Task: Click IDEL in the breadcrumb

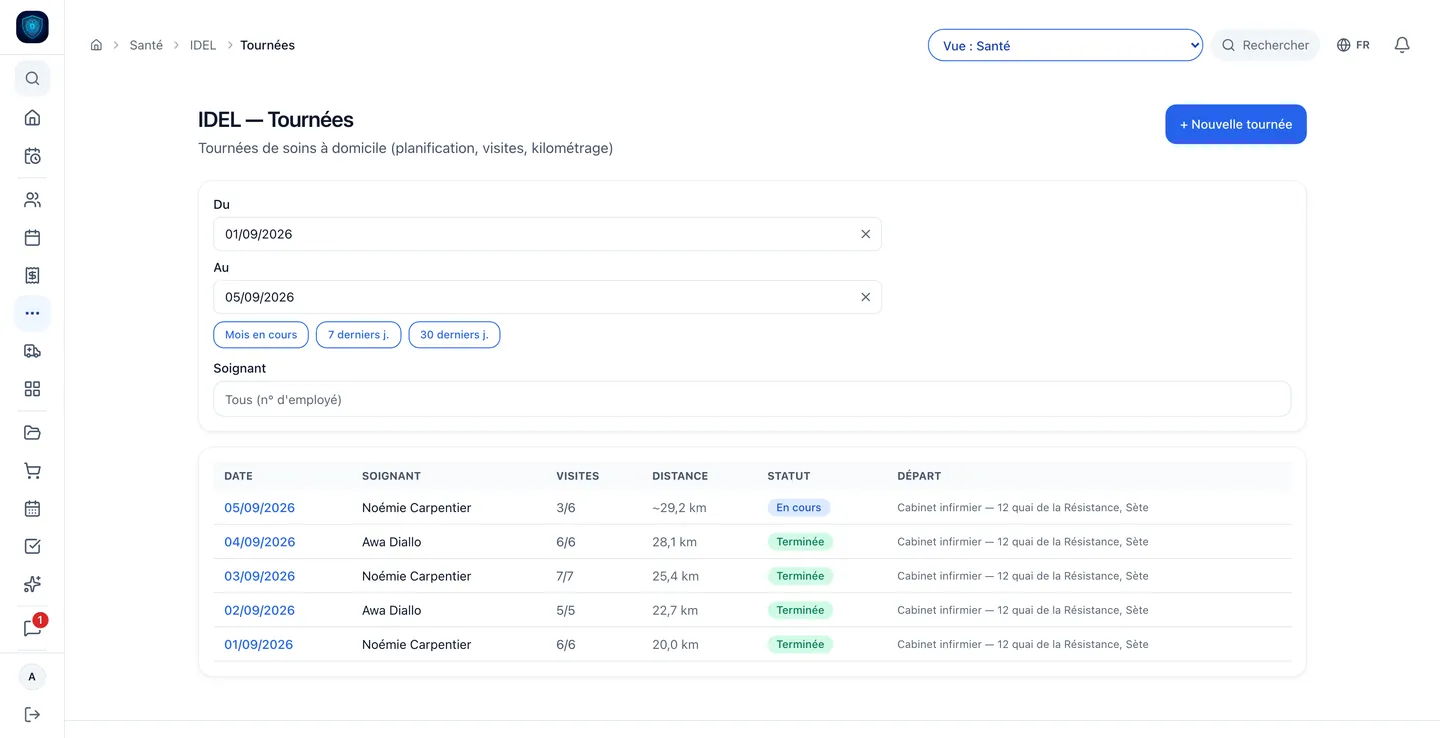Action: (203, 45)
